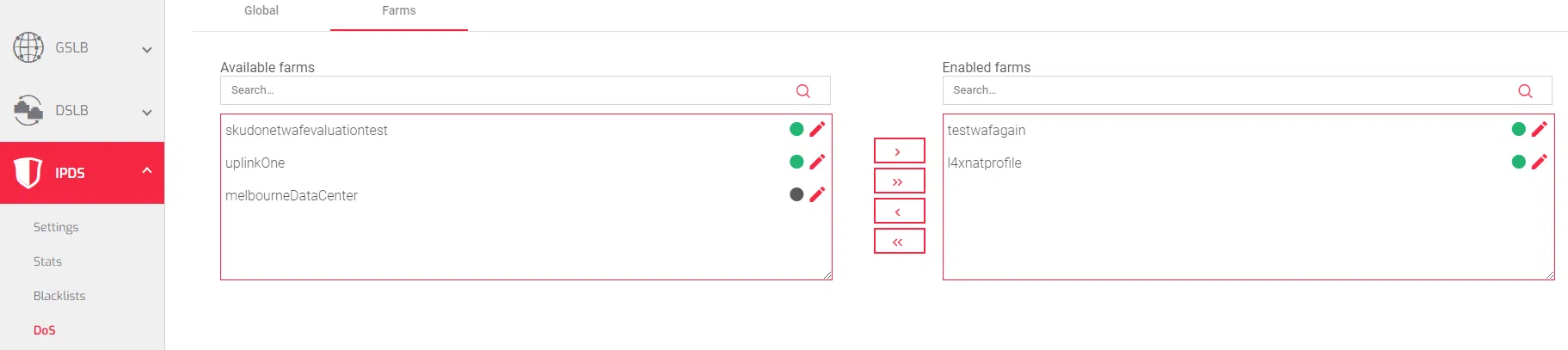The height and width of the screenshot is (350, 1568).
Task: Click the IPDS shield icon
Action: [28, 173]
